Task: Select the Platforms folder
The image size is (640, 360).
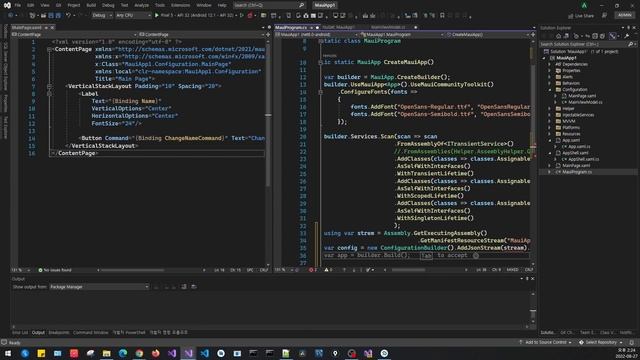Action: (571, 128)
